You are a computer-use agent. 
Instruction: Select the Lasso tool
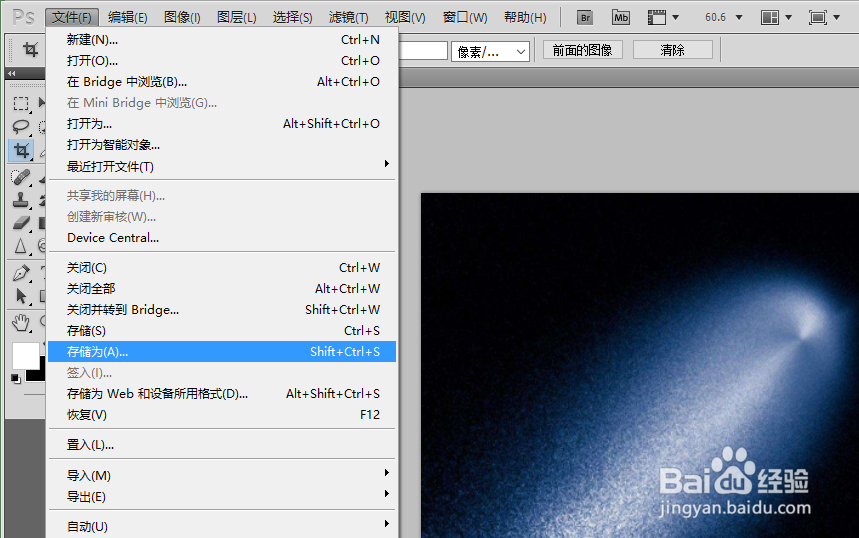(x=21, y=127)
